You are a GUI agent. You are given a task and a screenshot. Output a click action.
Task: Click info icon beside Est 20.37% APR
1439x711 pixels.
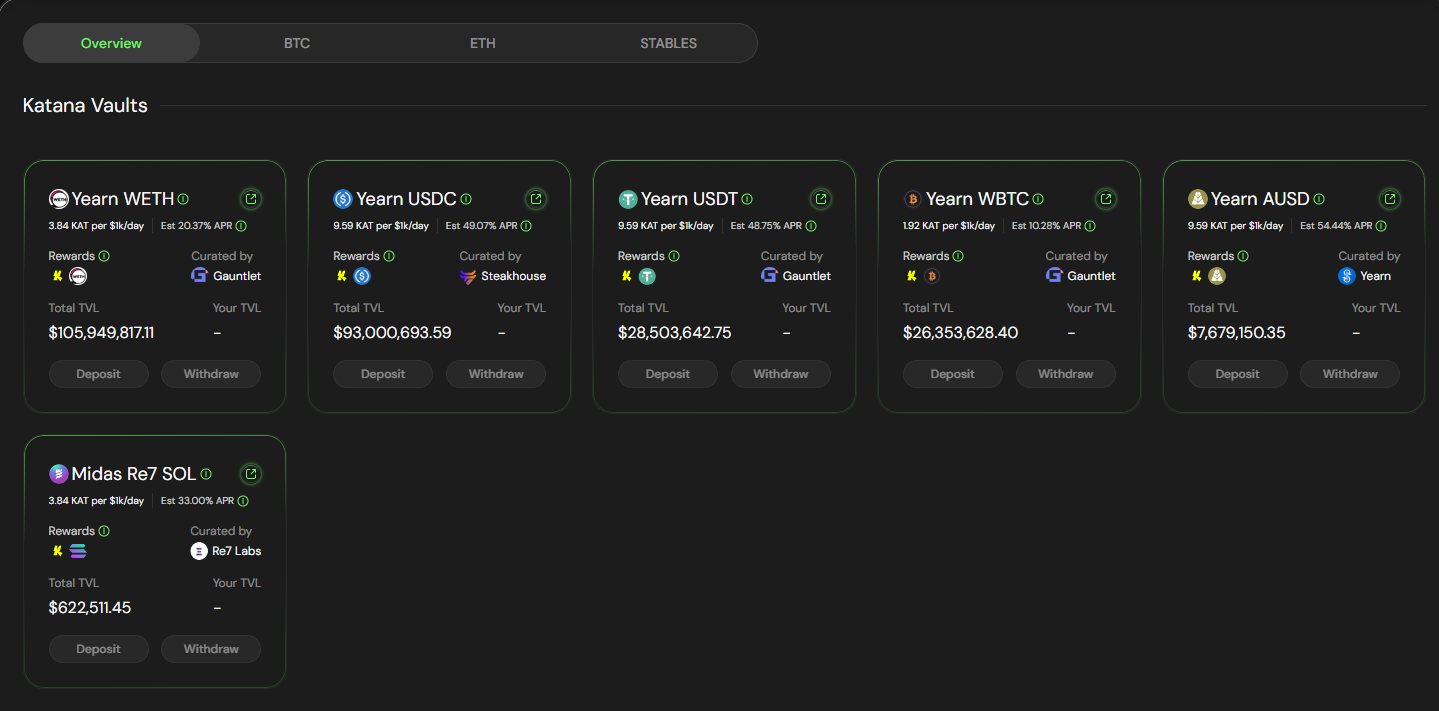pyautogui.click(x=241, y=226)
